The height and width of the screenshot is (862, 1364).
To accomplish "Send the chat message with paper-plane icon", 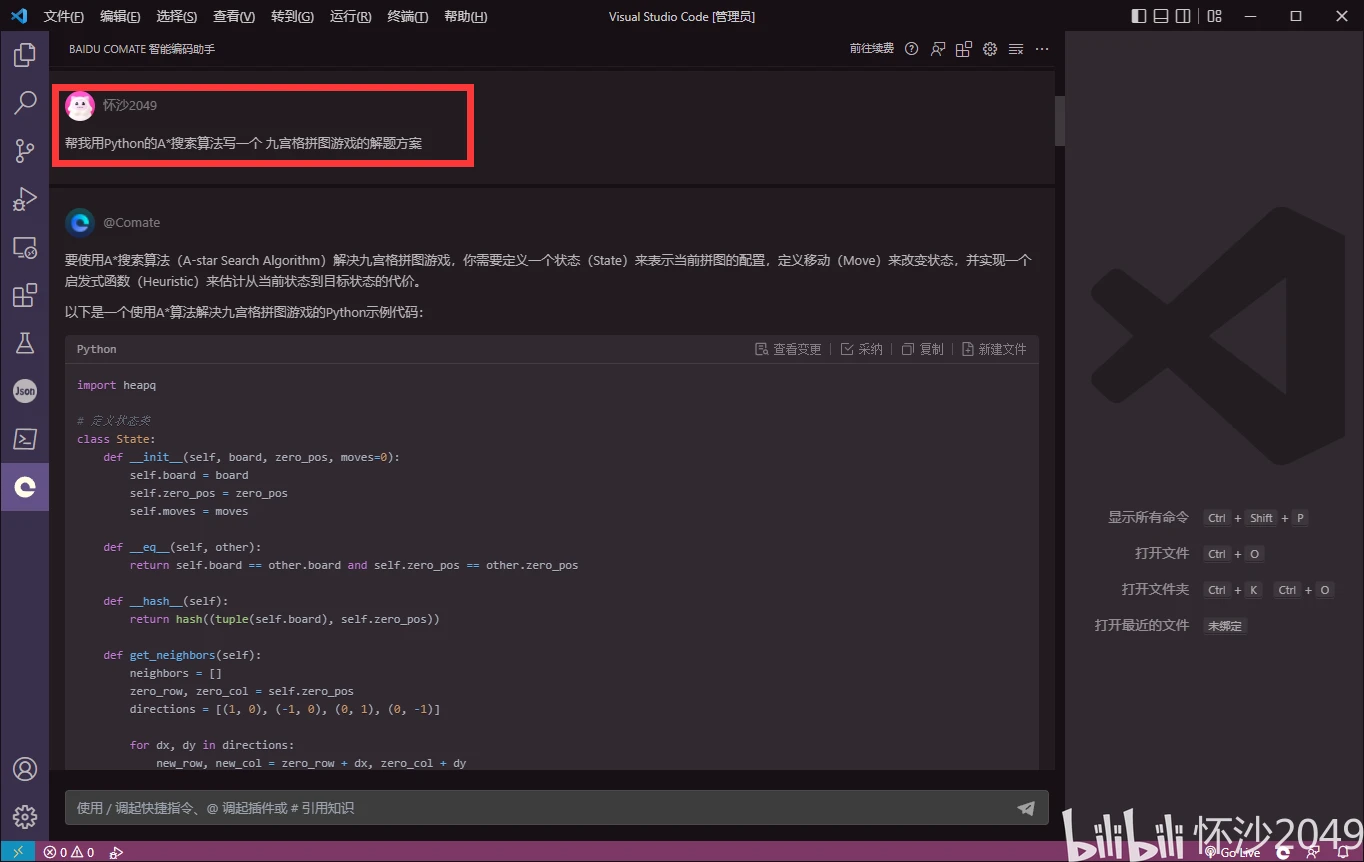I will [1026, 808].
